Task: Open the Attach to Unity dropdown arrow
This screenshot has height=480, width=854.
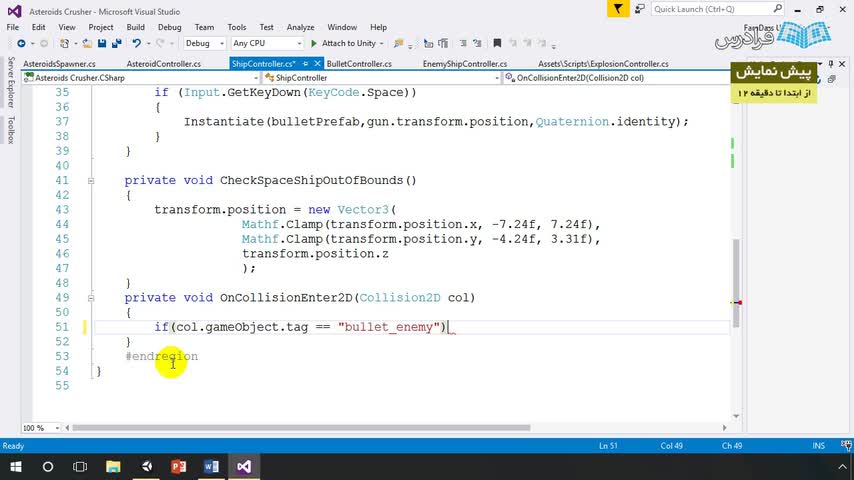Action: [x=381, y=44]
